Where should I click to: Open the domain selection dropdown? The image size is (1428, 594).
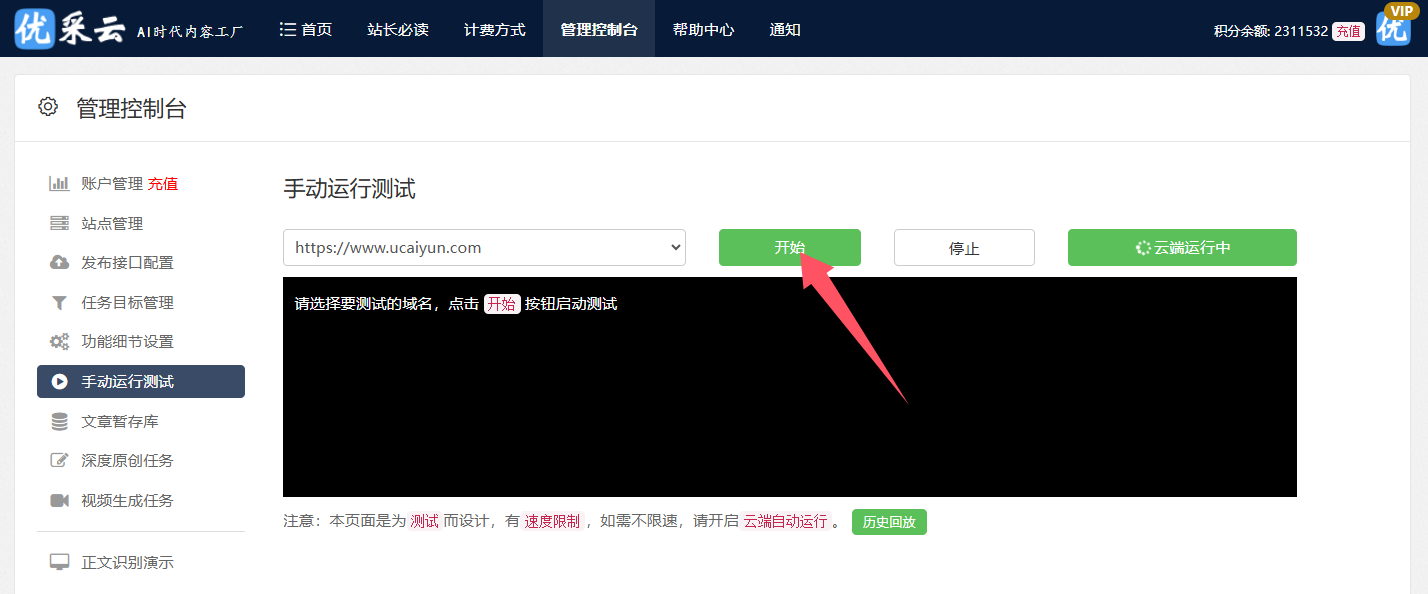point(484,248)
